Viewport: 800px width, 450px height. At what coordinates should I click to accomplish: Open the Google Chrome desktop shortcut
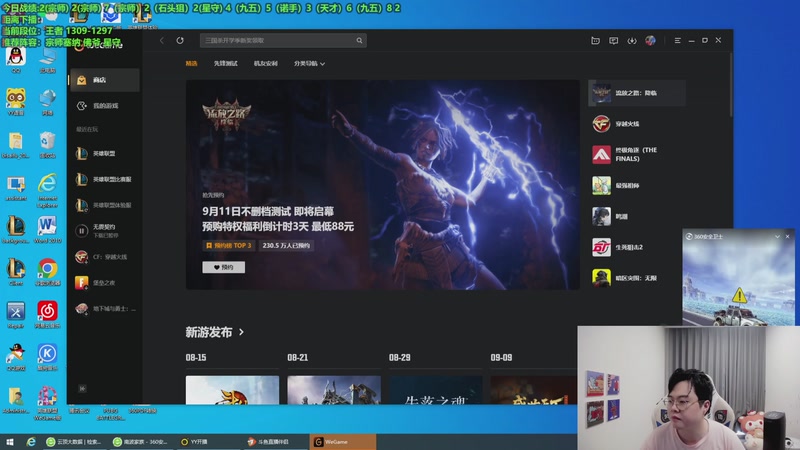(x=47, y=272)
